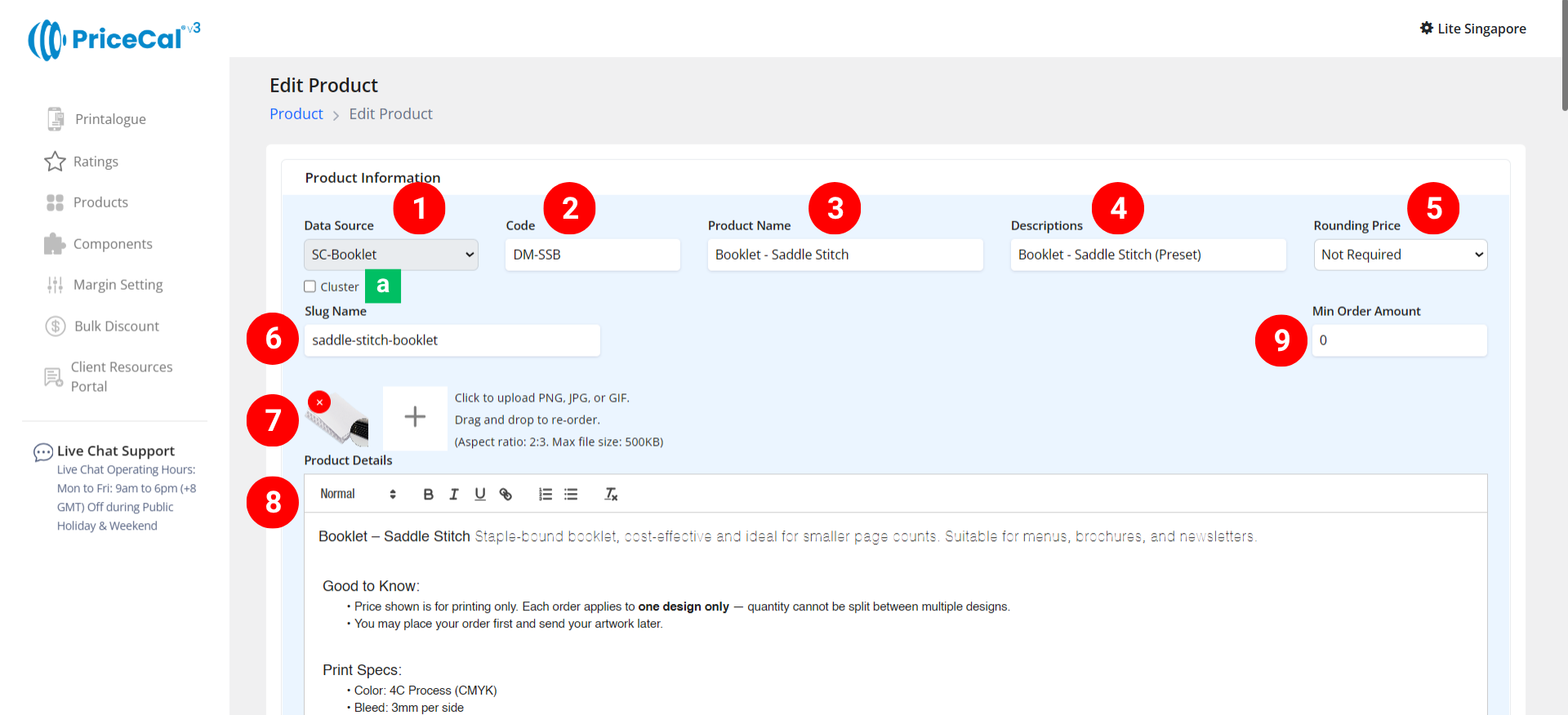This screenshot has width=1568, height=715.
Task: Go to Products in the sidebar
Action: [x=100, y=202]
